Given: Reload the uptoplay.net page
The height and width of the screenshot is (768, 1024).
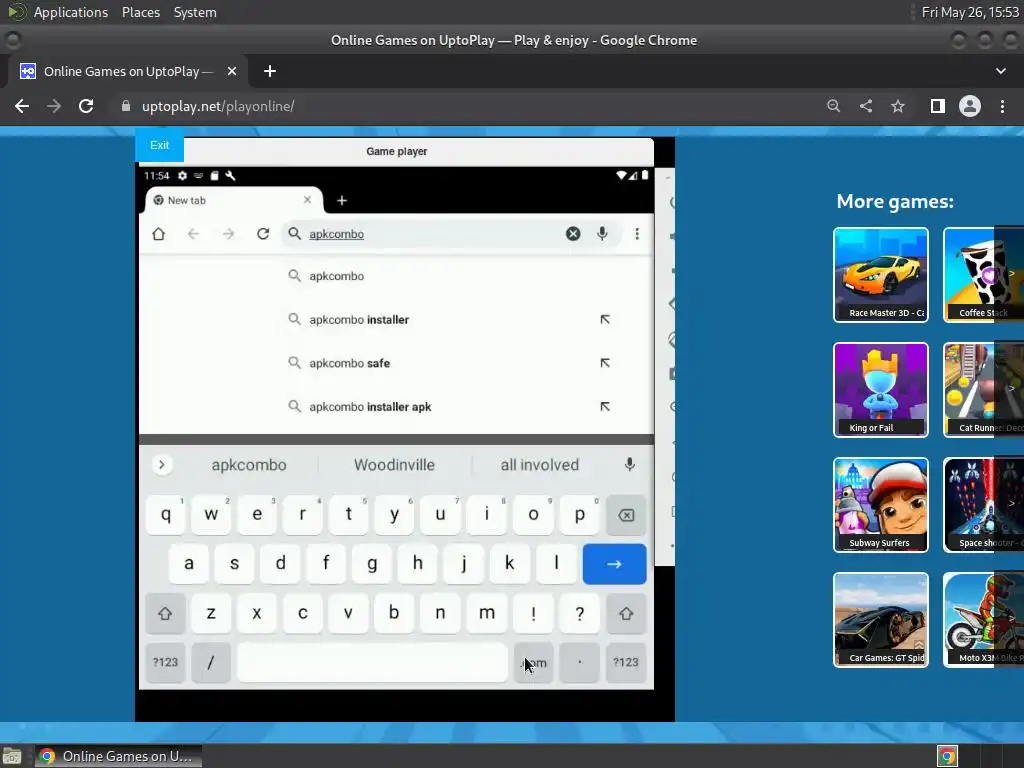Looking at the screenshot, I should [x=86, y=106].
